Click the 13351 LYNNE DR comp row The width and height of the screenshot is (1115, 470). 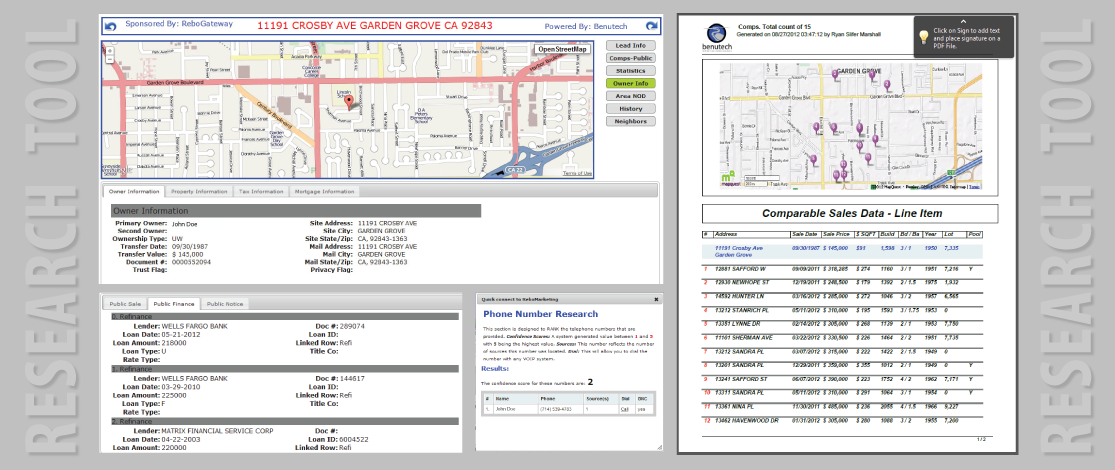(844, 324)
